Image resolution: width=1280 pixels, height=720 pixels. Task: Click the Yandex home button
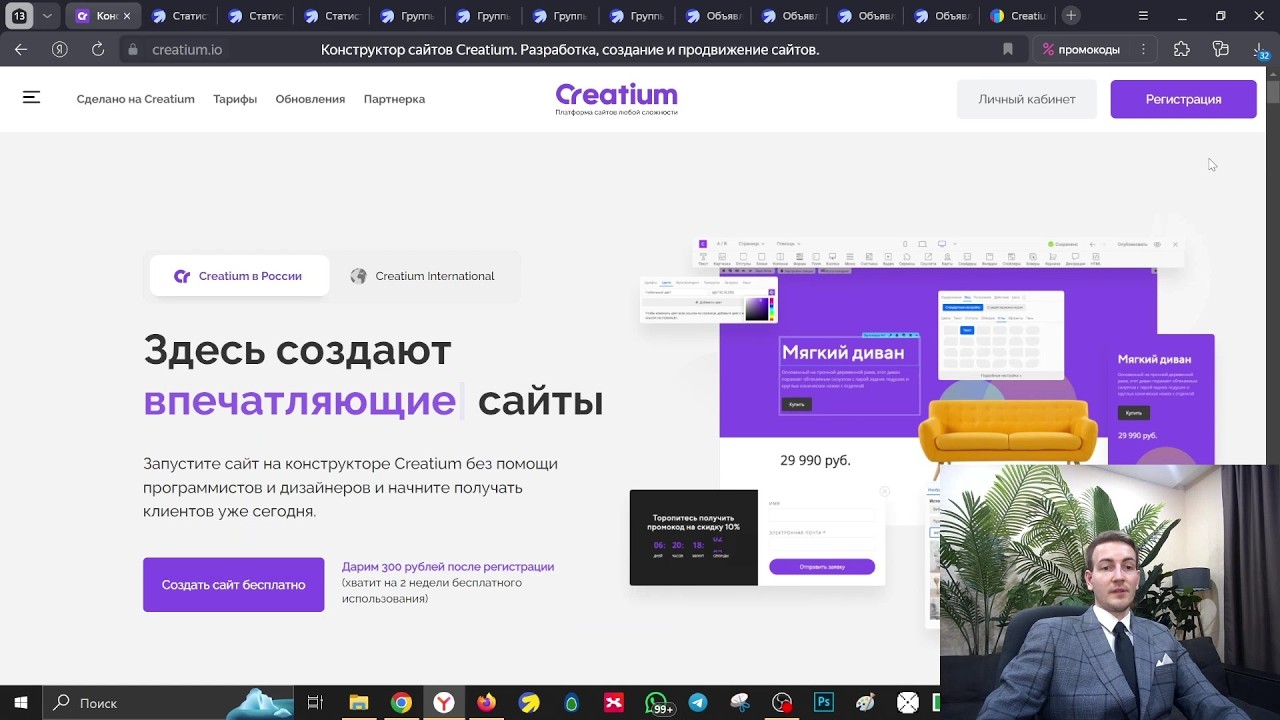pos(60,49)
